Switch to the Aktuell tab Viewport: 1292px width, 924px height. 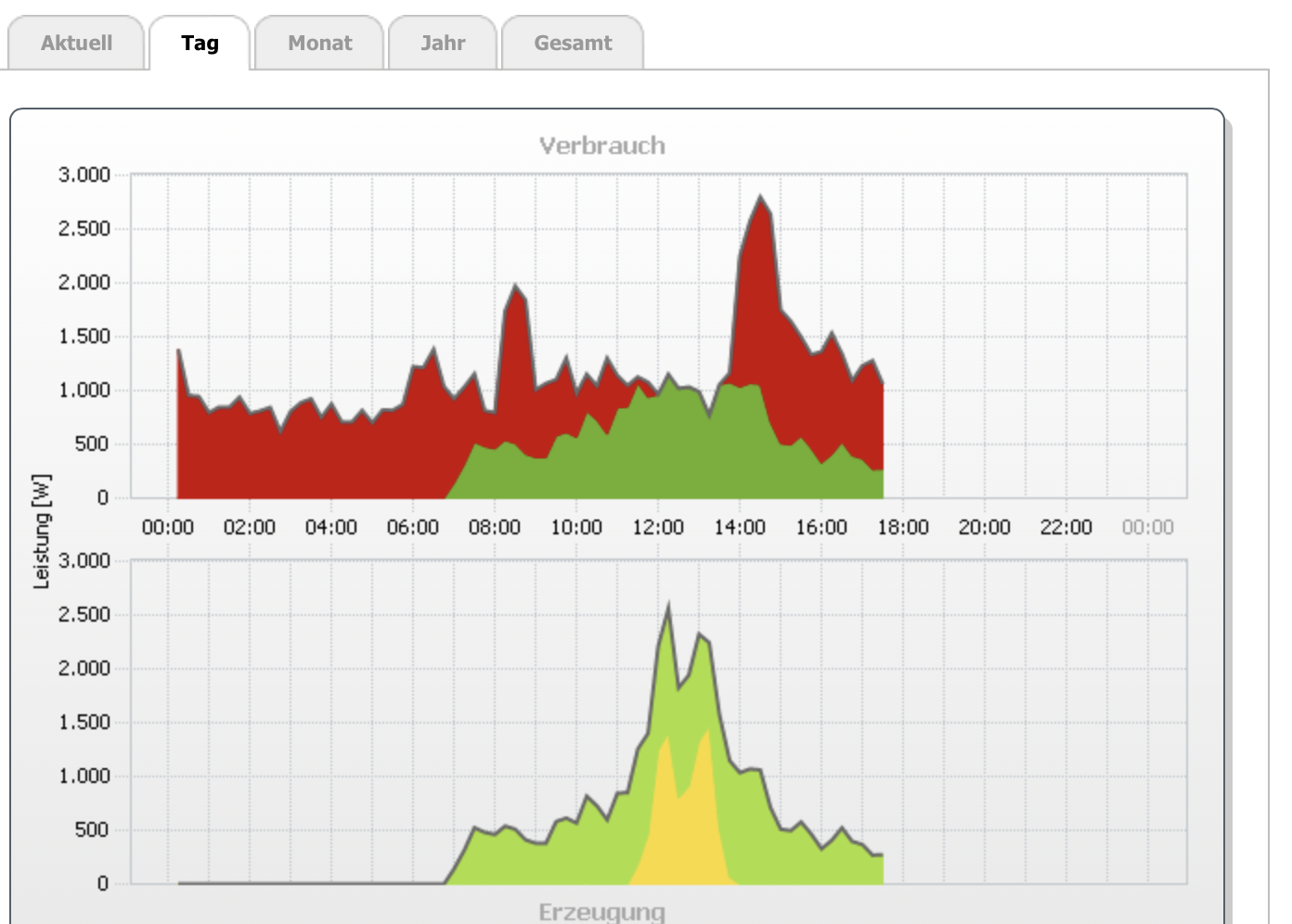click(x=76, y=43)
